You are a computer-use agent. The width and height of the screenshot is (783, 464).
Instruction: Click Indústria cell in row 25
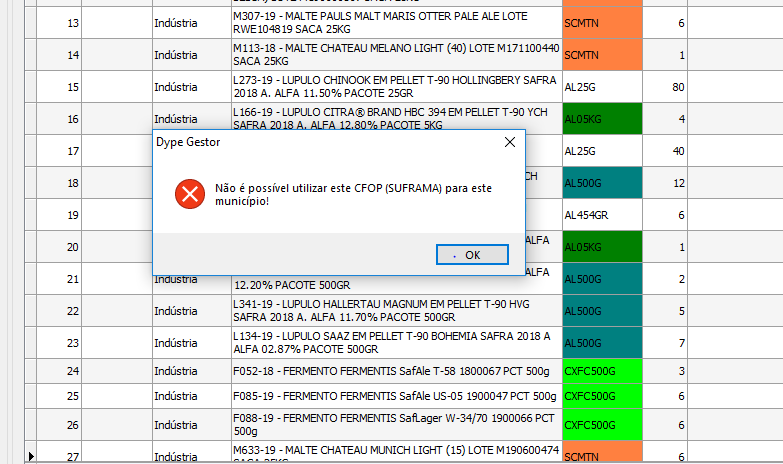[192, 396]
